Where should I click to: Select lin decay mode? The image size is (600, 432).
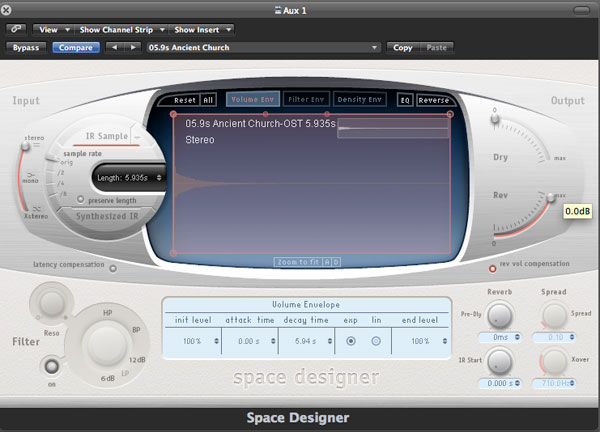click(376, 341)
